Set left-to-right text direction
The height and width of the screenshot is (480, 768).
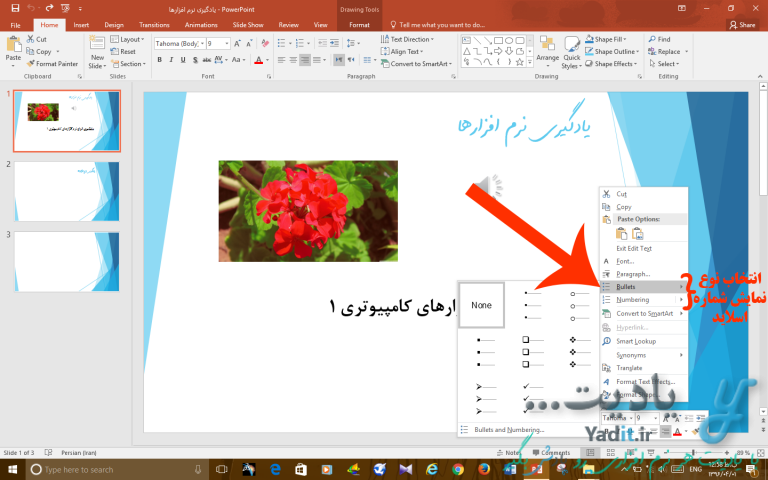point(339,60)
